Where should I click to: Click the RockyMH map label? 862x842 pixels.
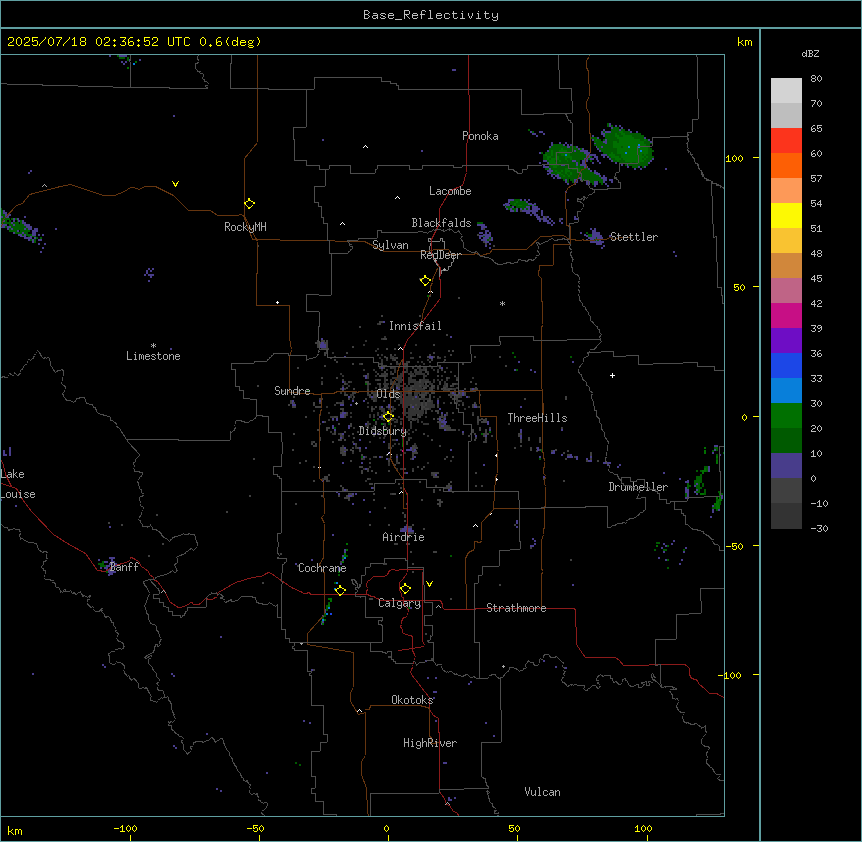click(245, 227)
